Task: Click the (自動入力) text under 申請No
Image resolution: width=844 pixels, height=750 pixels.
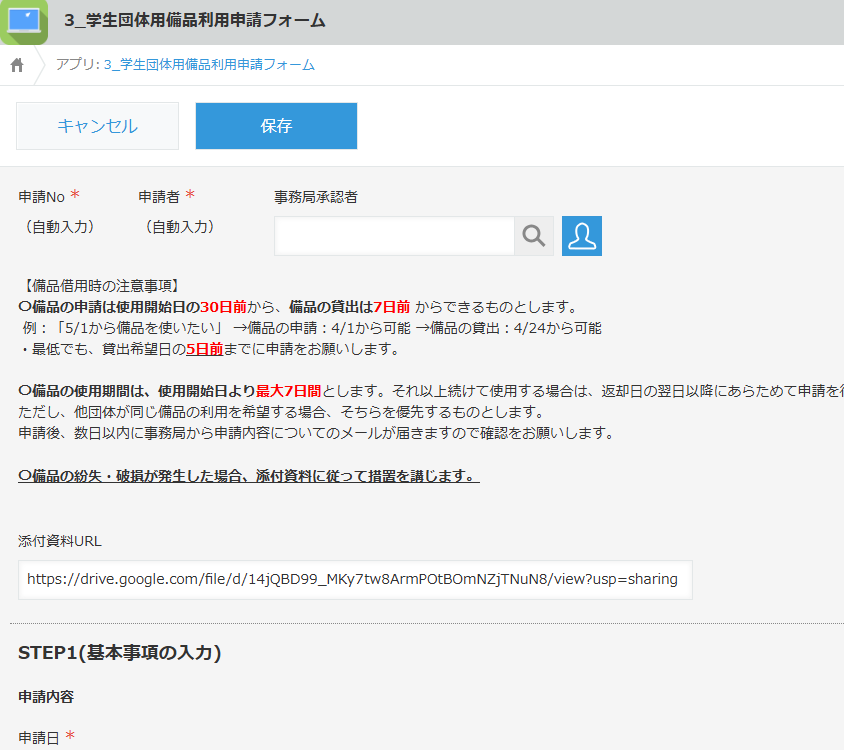Action: click(x=60, y=227)
